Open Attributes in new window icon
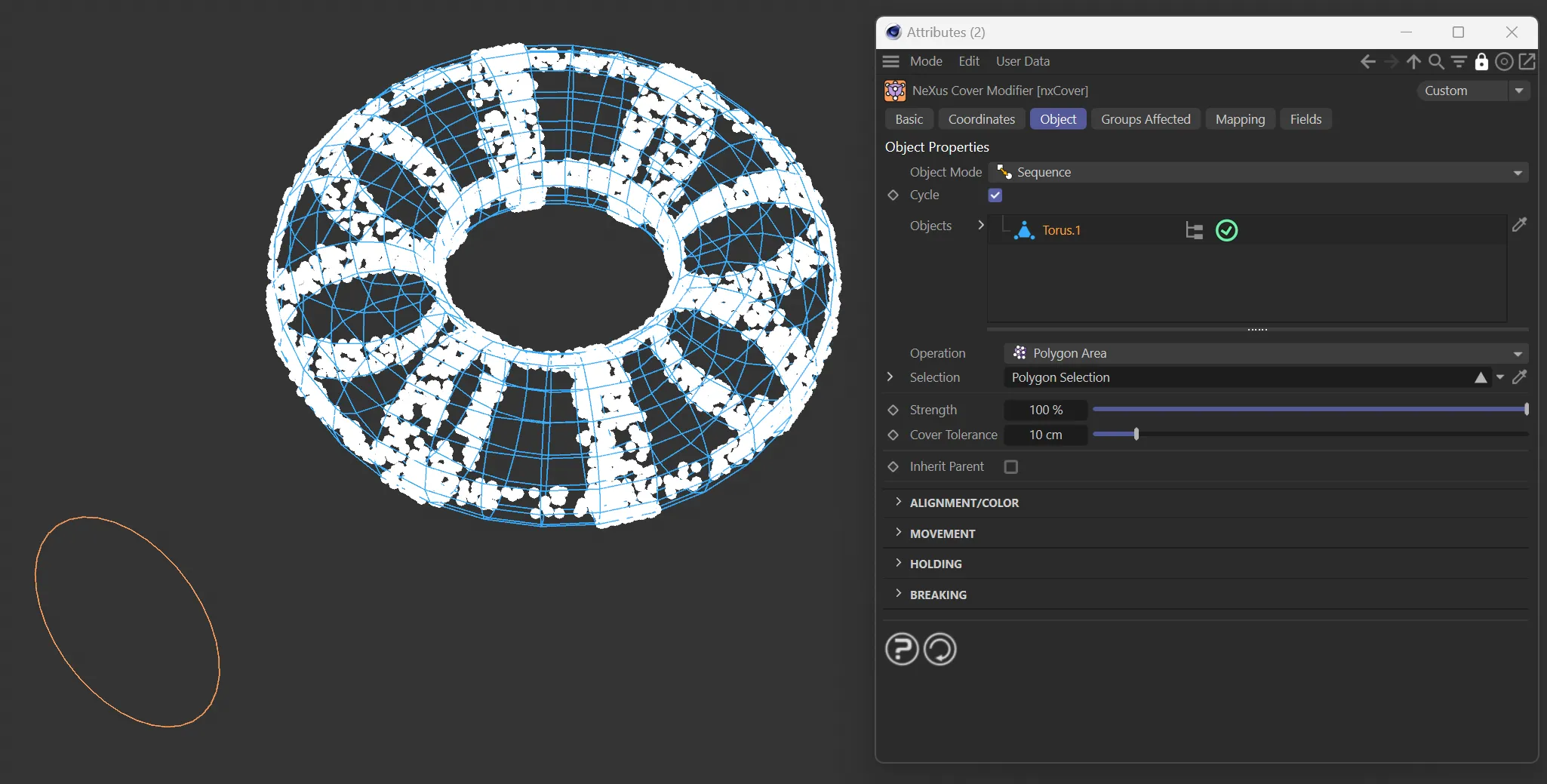 click(x=1527, y=62)
